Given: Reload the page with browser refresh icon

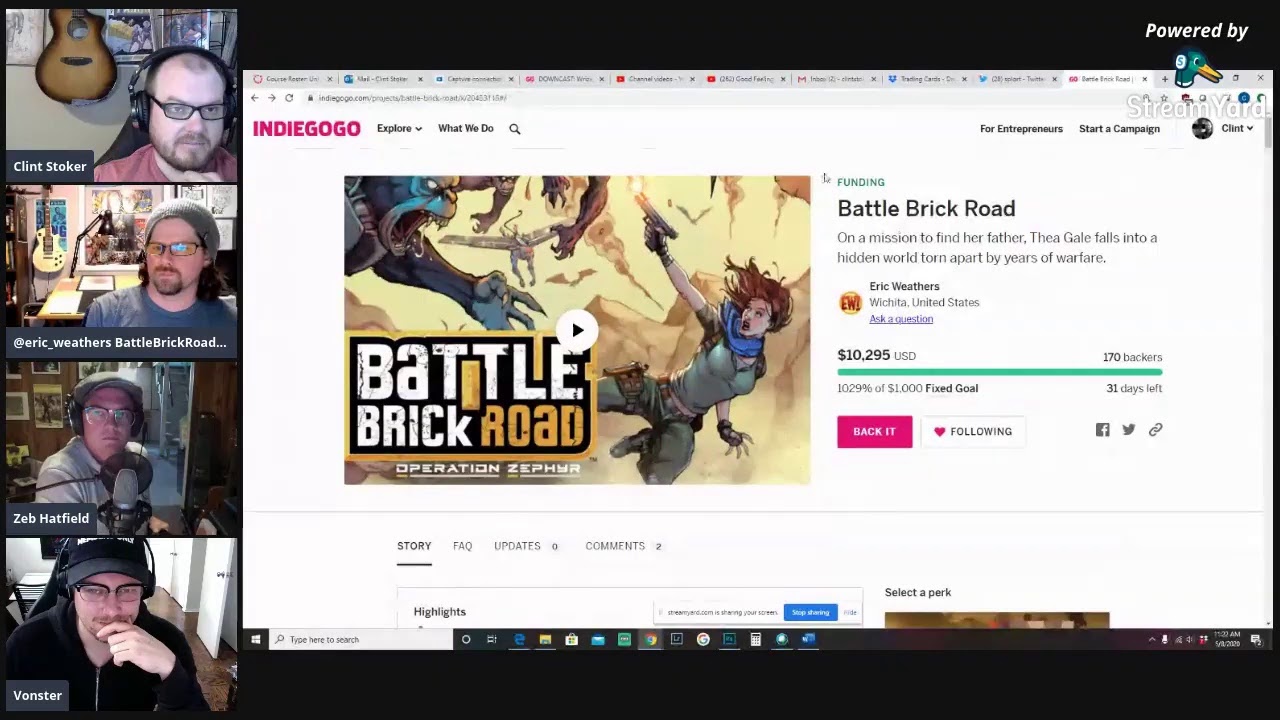Looking at the screenshot, I should point(289,98).
